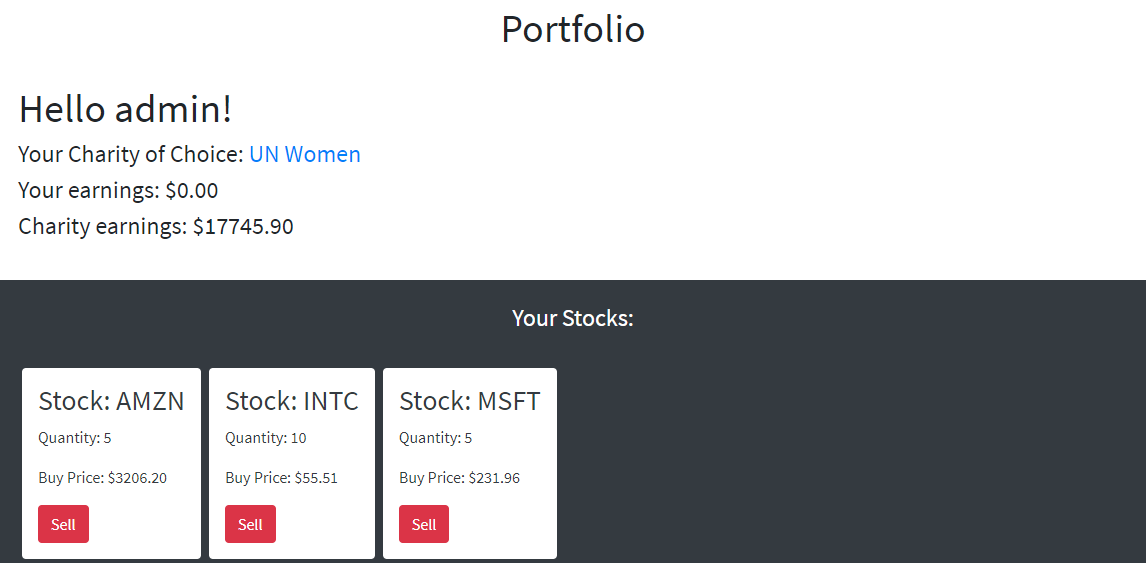Click MSFT Quantity: 5 text

(x=436, y=438)
